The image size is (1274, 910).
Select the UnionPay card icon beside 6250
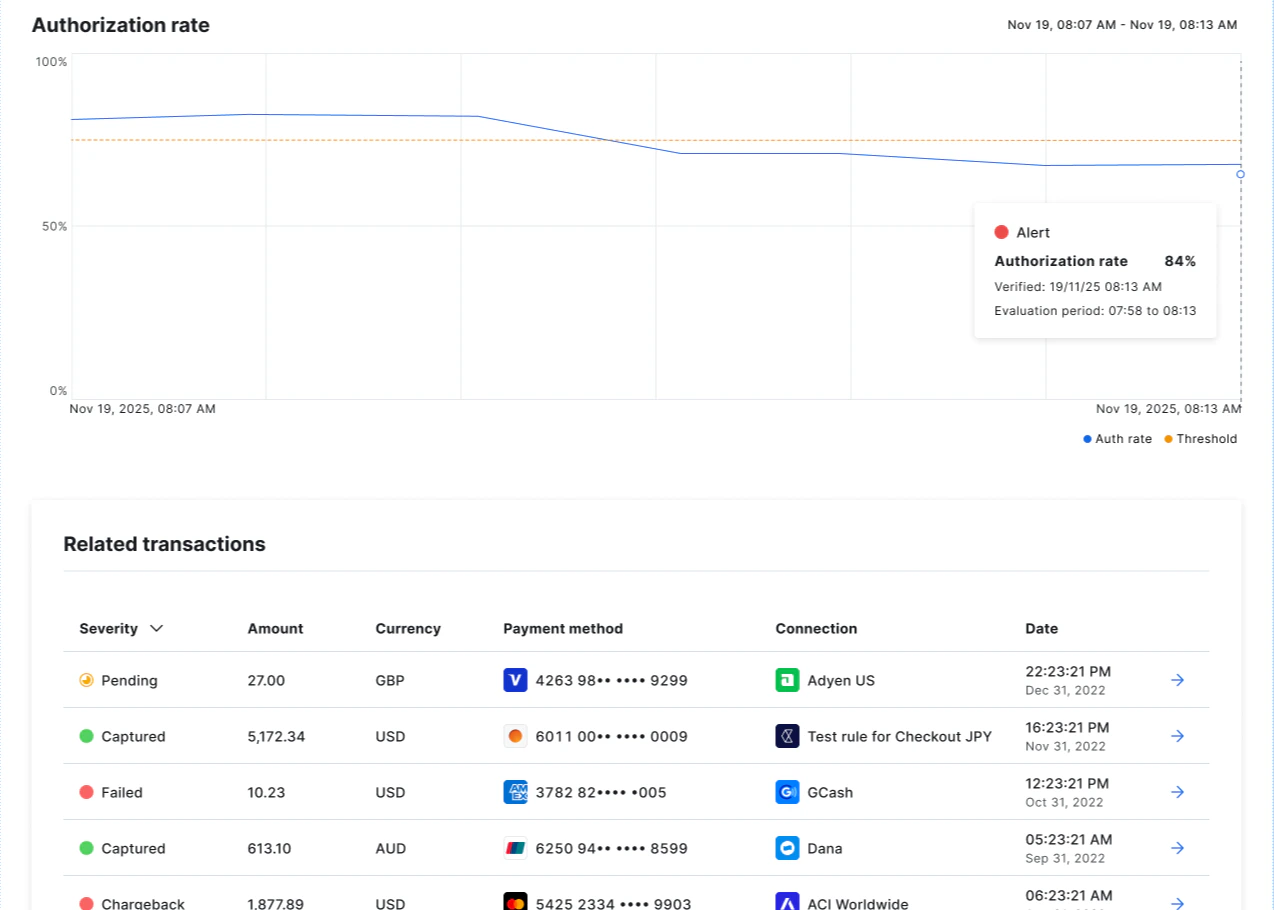click(x=514, y=848)
